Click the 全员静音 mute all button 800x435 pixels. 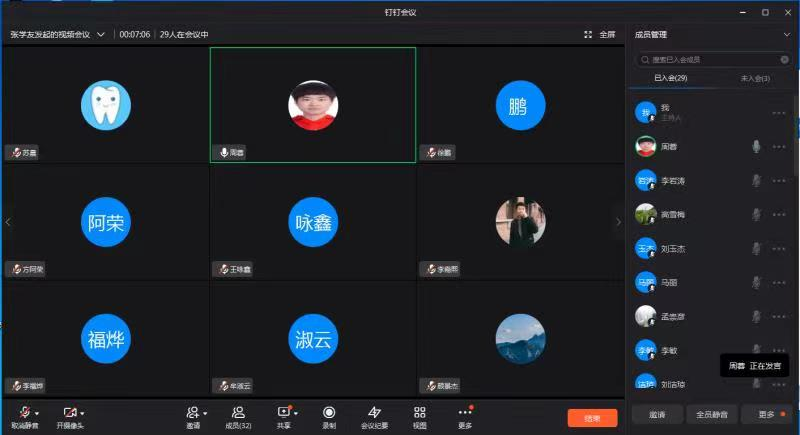[x=712, y=415]
